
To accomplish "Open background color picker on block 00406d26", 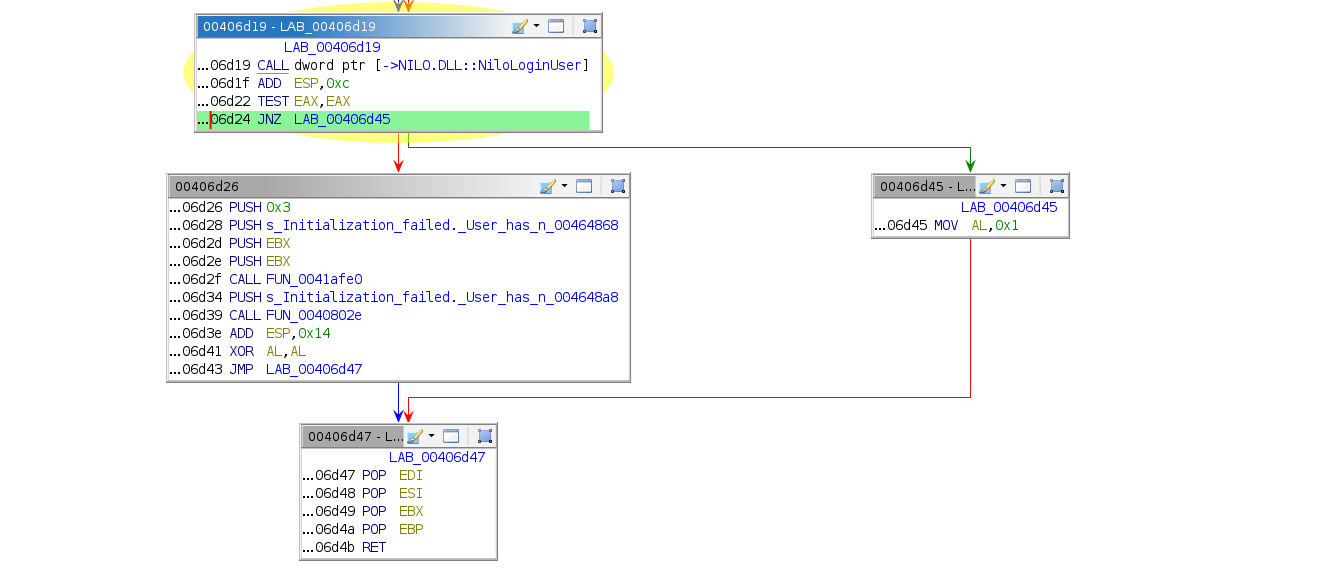I will pyautogui.click(x=547, y=186).
